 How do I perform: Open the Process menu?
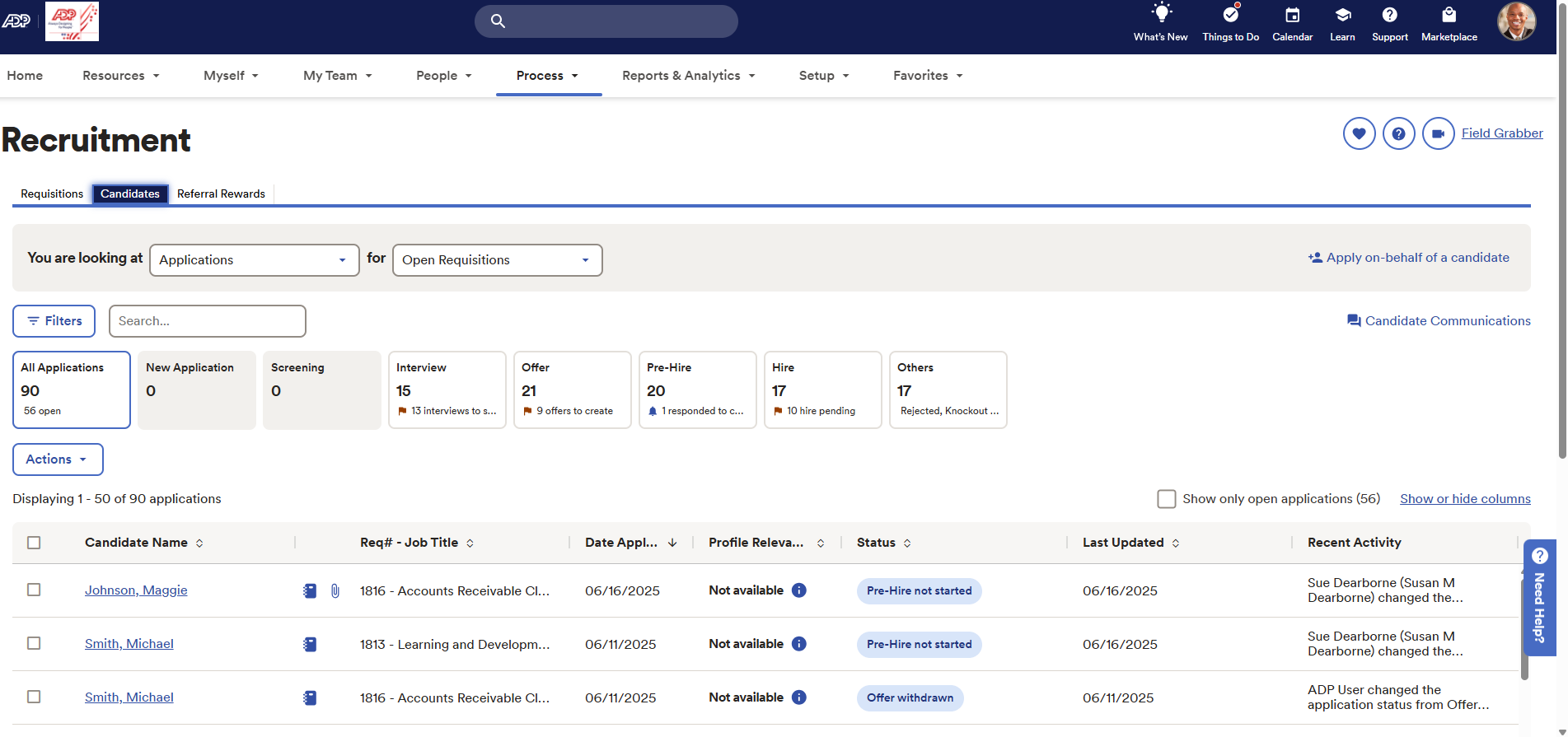[548, 76]
